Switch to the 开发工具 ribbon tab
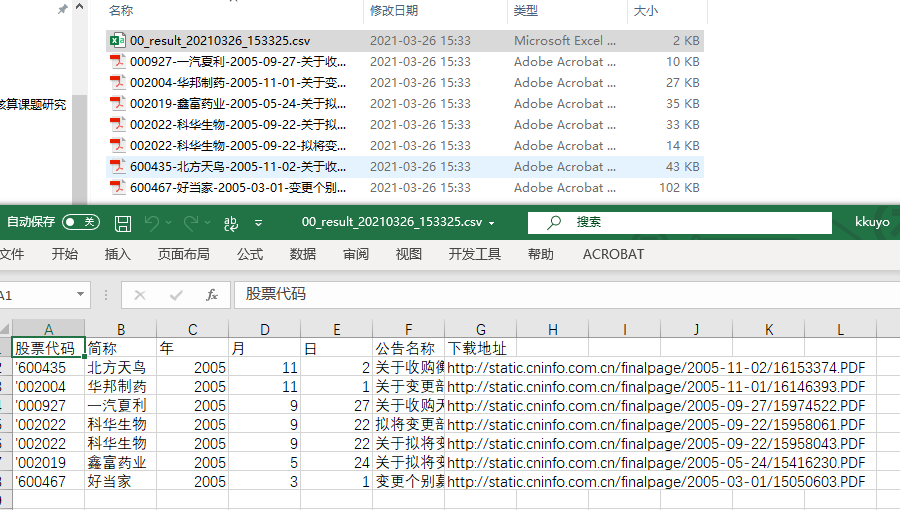This screenshot has height=510, width=900. 475,254
